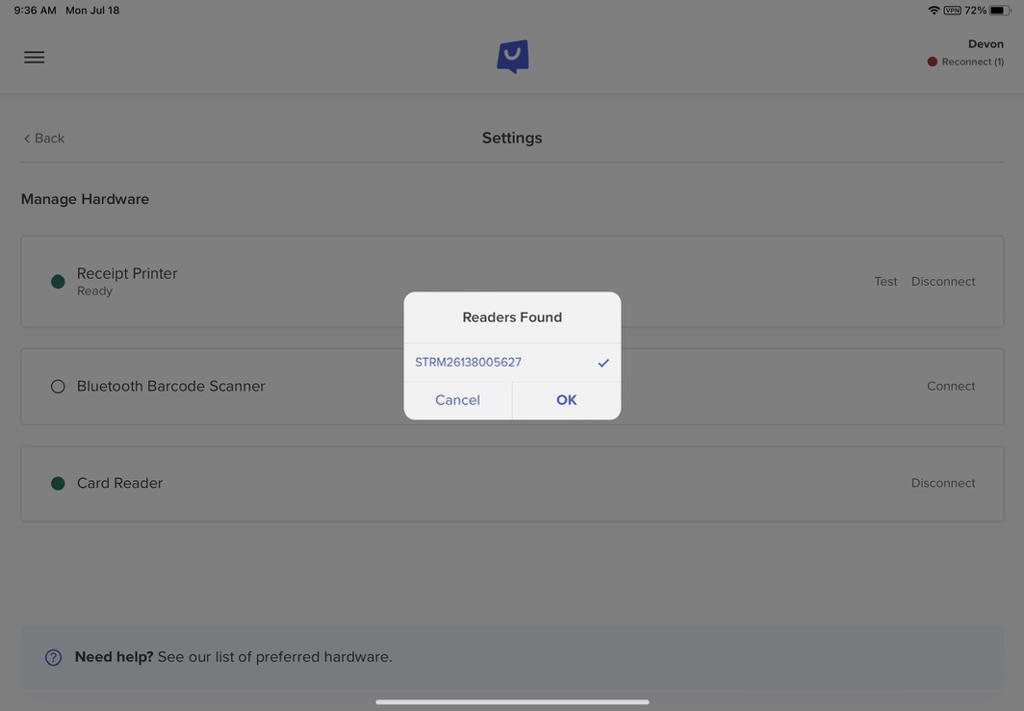Tap the battery icon in status bar
Viewport: 1024px width, 711px height.
tap(999, 10)
